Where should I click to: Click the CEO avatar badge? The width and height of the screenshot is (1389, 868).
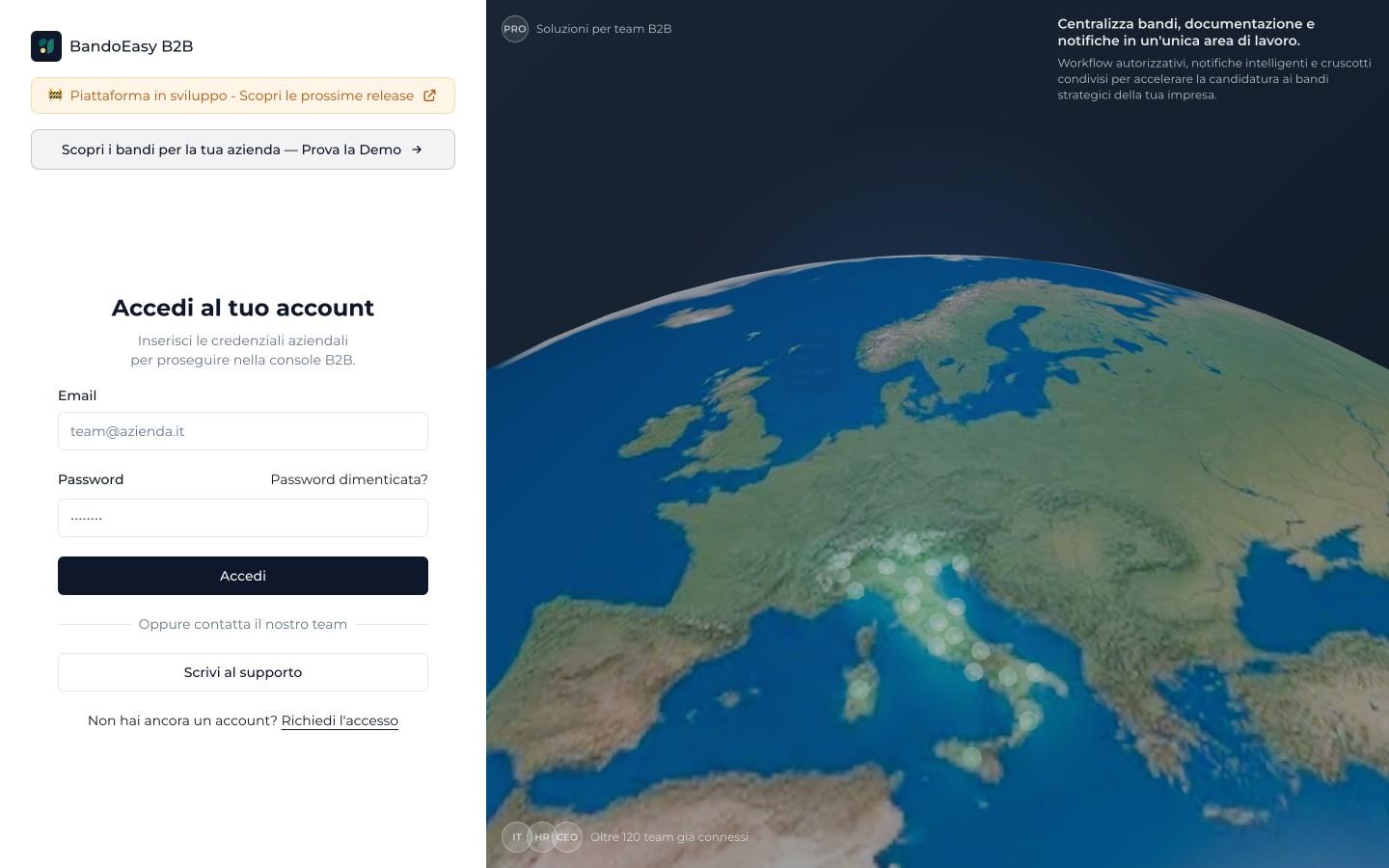tap(567, 837)
